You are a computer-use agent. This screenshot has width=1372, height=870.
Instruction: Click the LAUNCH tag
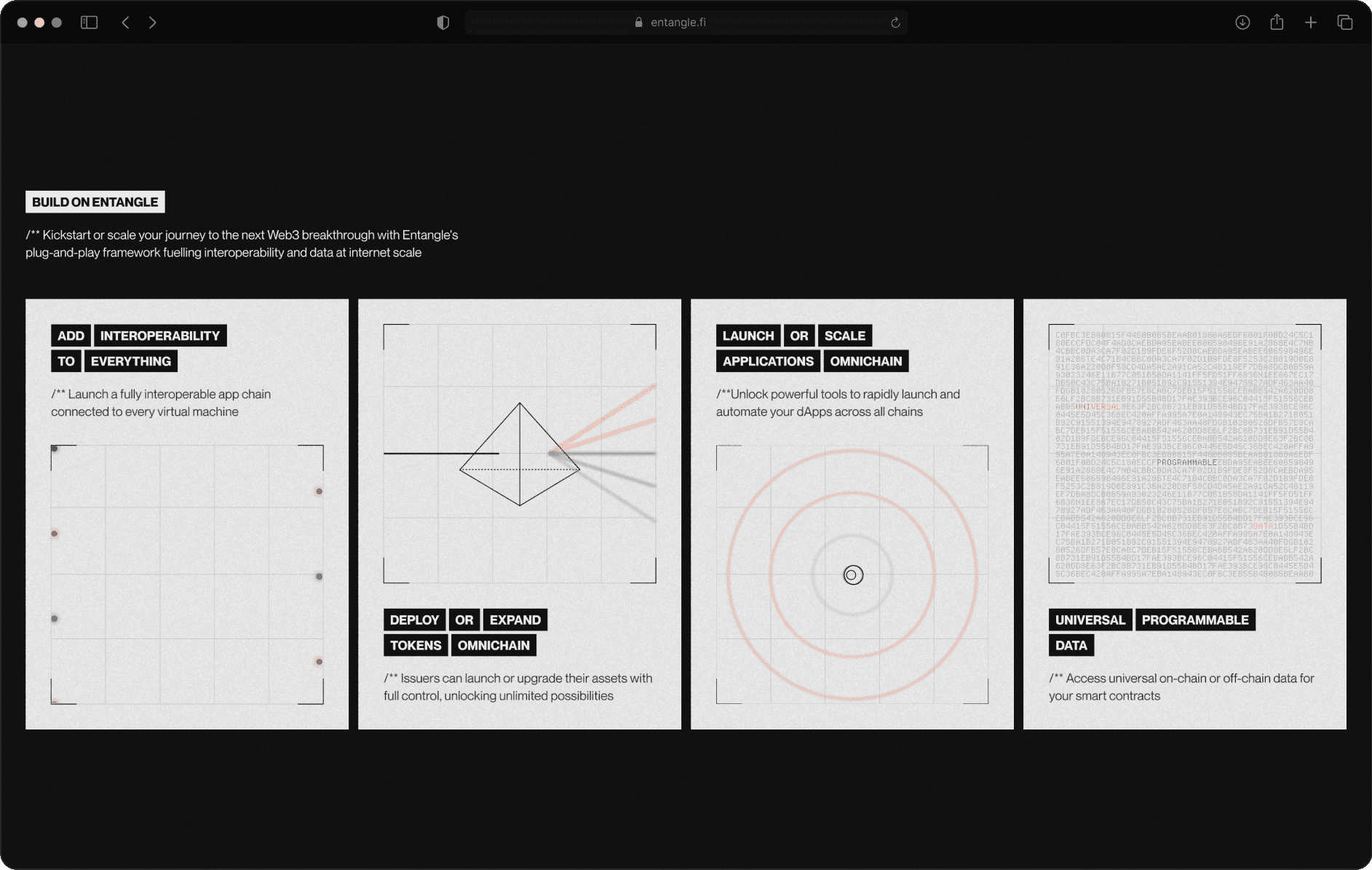coord(748,336)
